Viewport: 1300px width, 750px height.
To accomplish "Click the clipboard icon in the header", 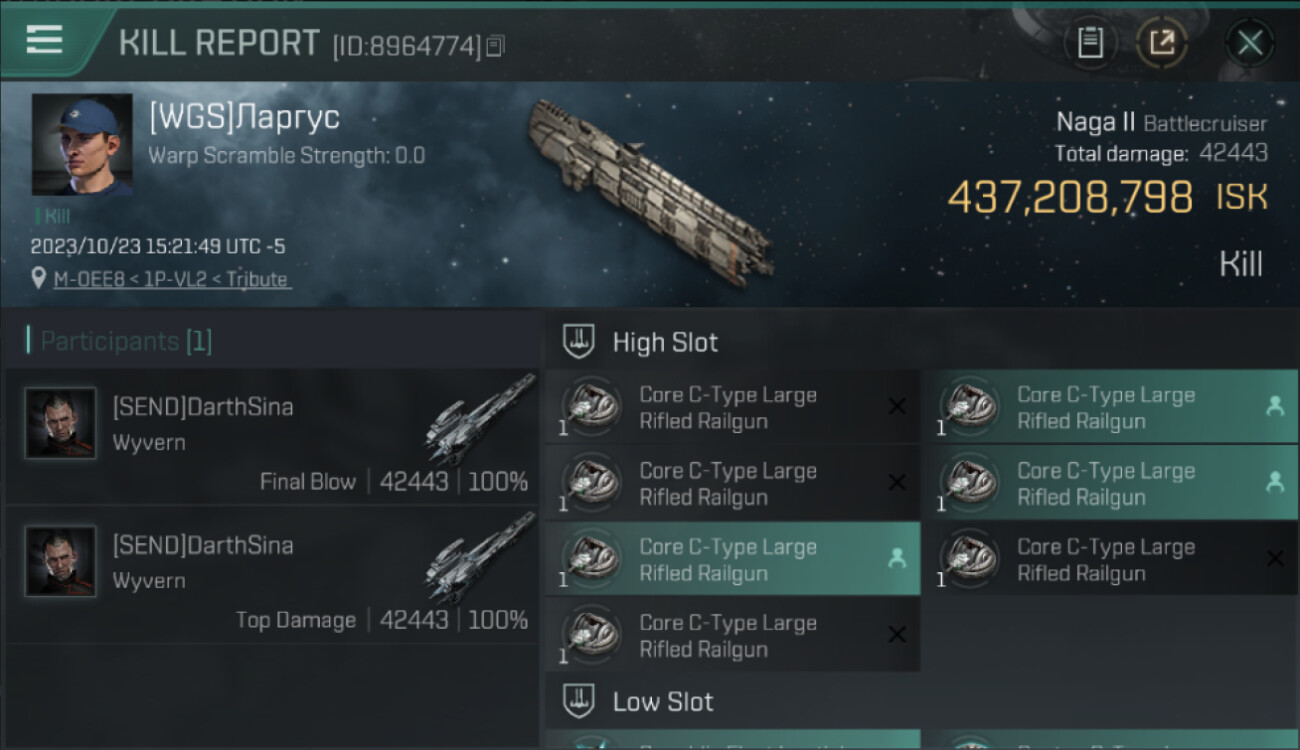I will 1090,43.
